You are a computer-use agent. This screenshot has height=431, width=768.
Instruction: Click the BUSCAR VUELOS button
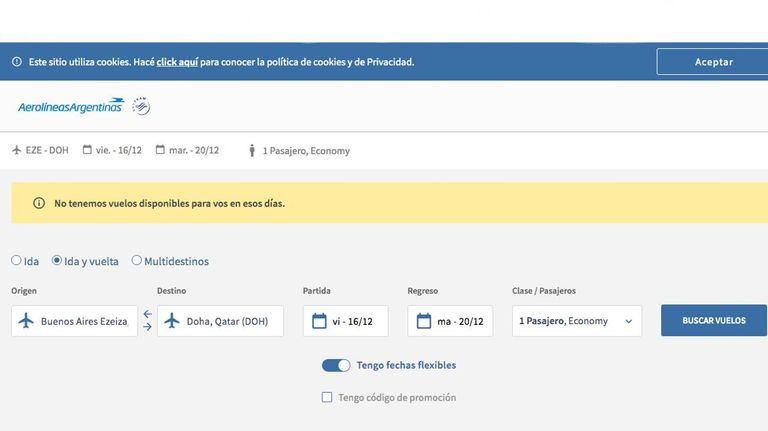tap(714, 320)
